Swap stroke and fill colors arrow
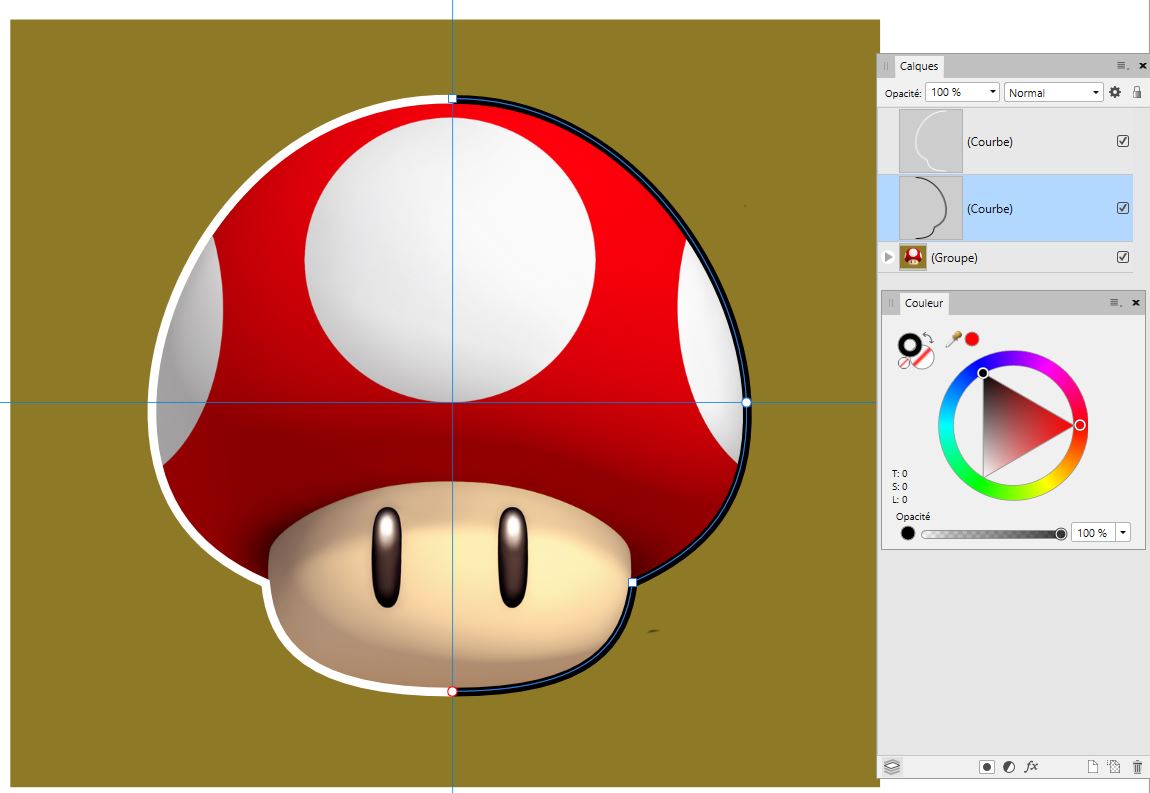 click(x=928, y=338)
